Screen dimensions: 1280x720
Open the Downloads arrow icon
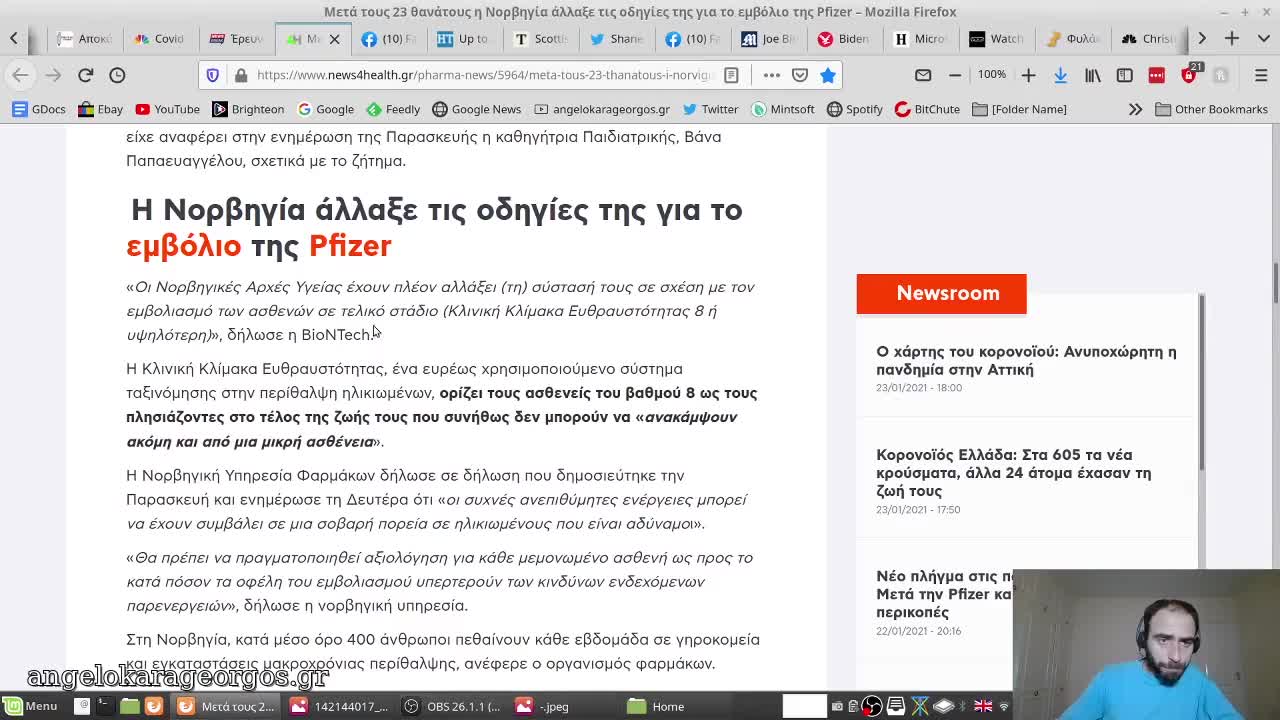(1060, 75)
